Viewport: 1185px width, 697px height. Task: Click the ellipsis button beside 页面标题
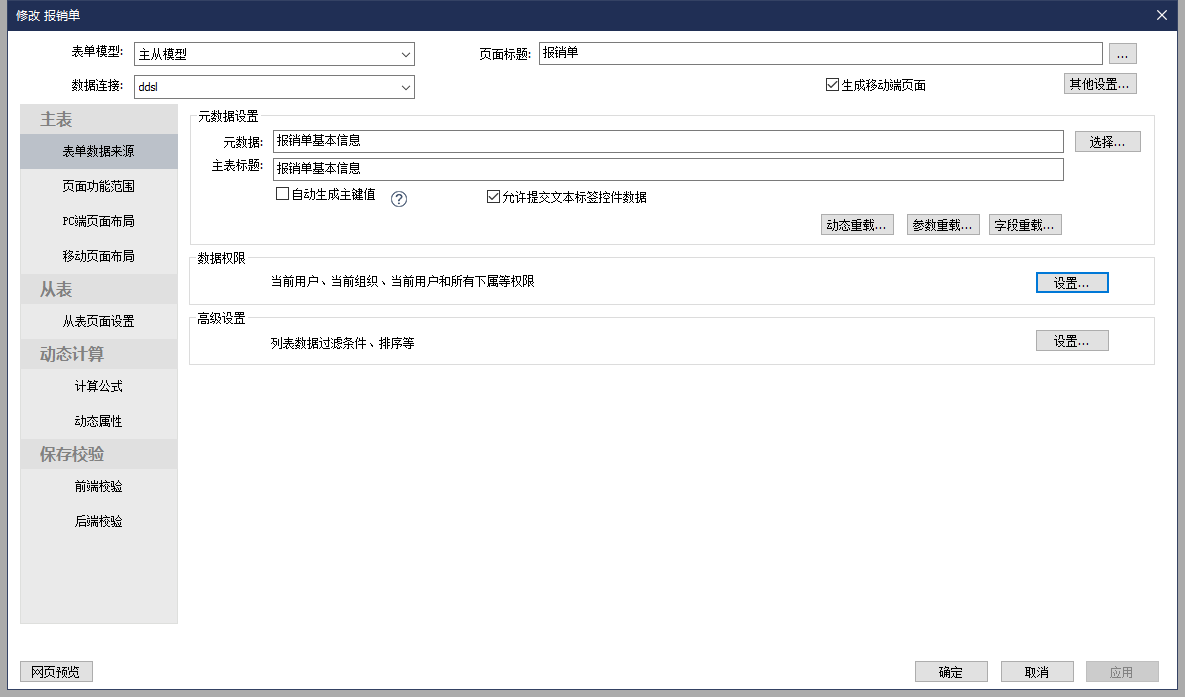(1122, 54)
